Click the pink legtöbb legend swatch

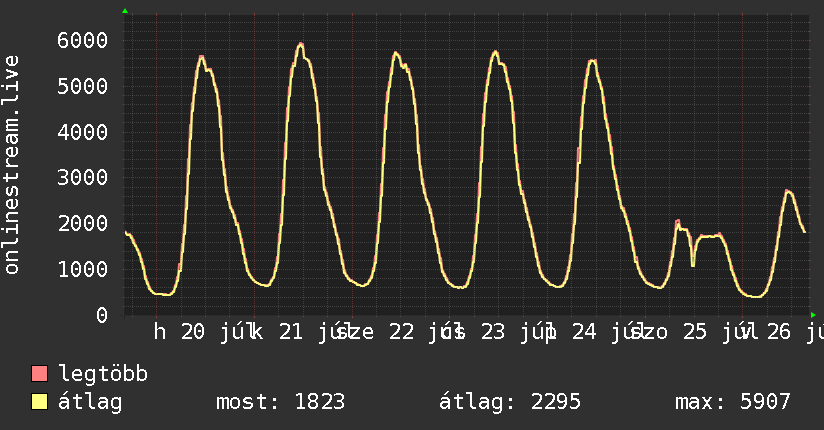[x=39, y=374]
